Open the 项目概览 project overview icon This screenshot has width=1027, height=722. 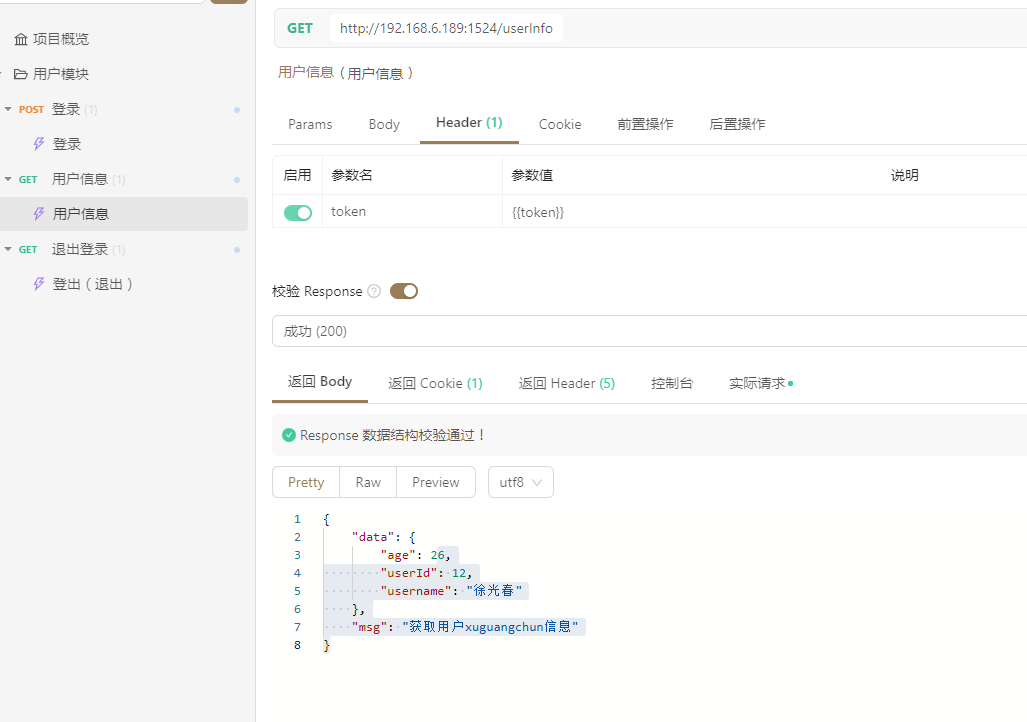tap(21, 39)
